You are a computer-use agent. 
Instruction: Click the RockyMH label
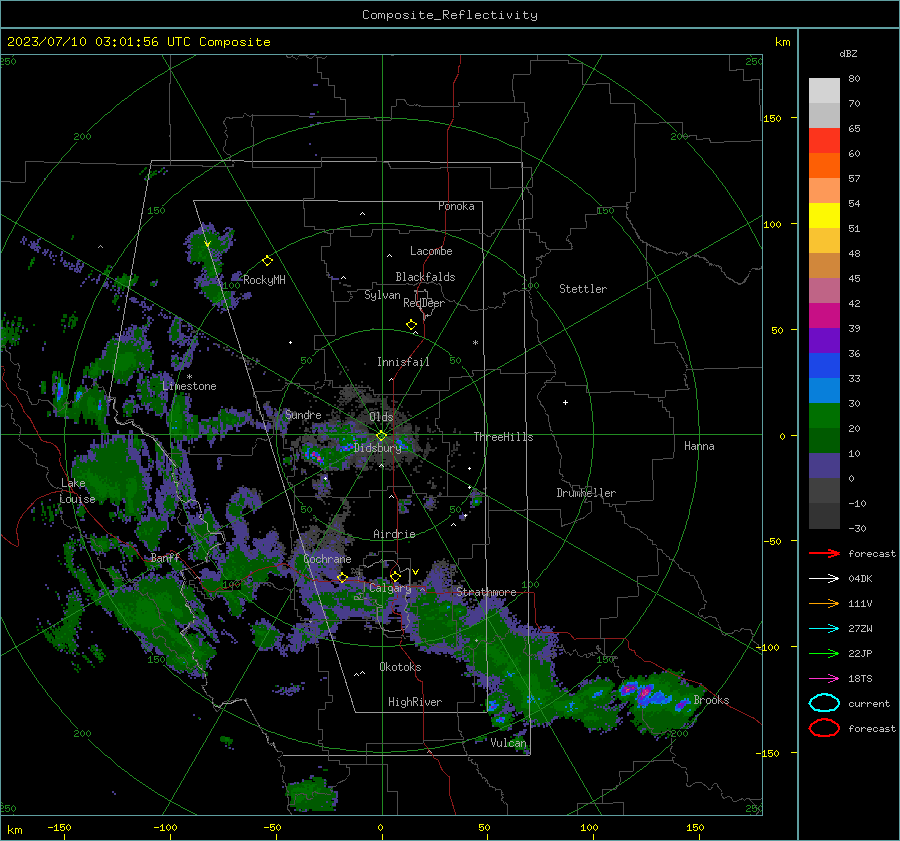tap(264, 280)
